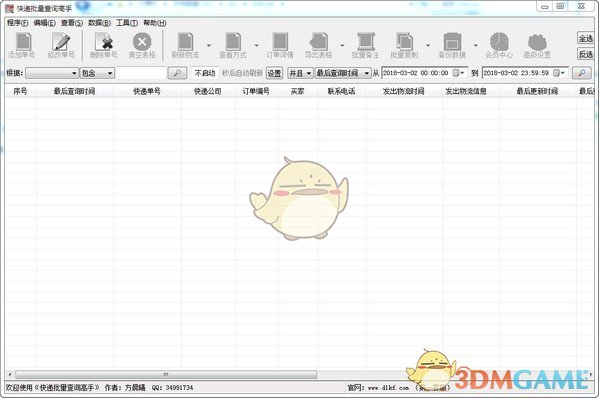Click the 全选 button
Image resolution: width=599 pixels, height=398 pixels.
tap(585, 38)
